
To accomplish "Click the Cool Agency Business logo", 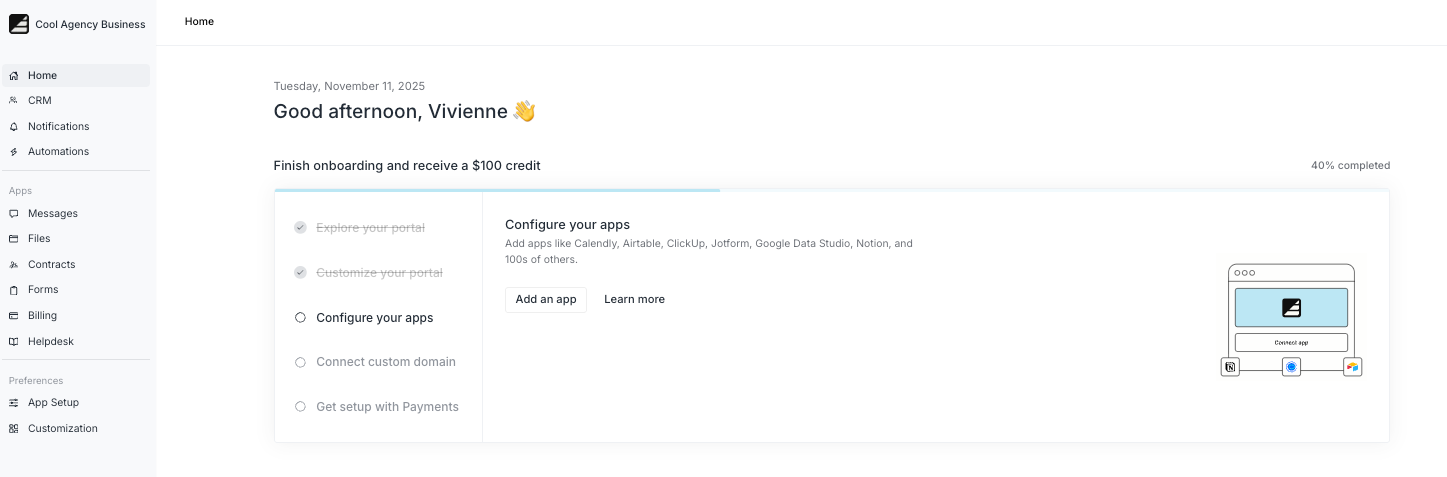I will click(19, 24).
